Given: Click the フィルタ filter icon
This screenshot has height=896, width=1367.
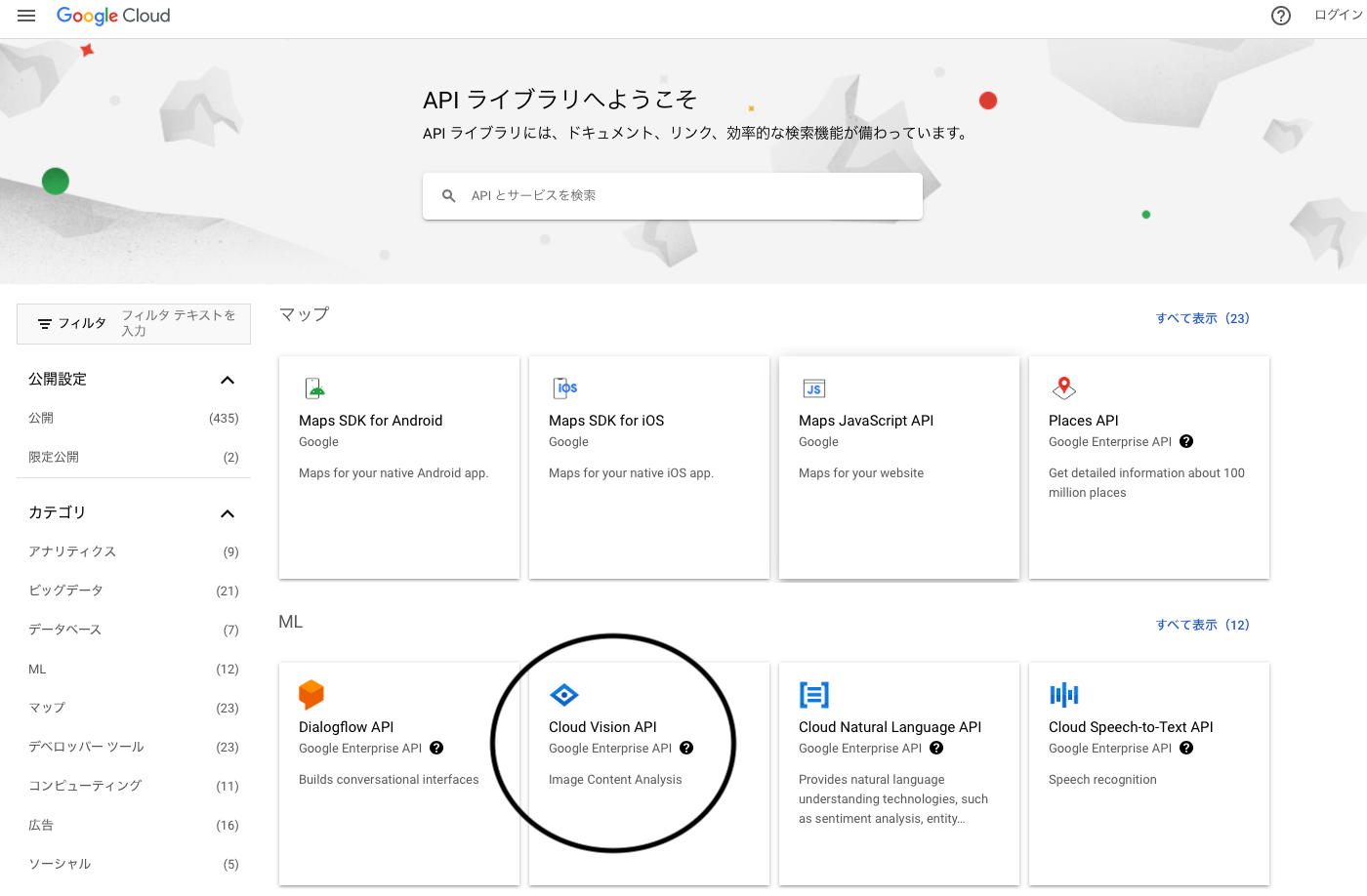Looking at the screenshot, I should (x=45, y=324).
